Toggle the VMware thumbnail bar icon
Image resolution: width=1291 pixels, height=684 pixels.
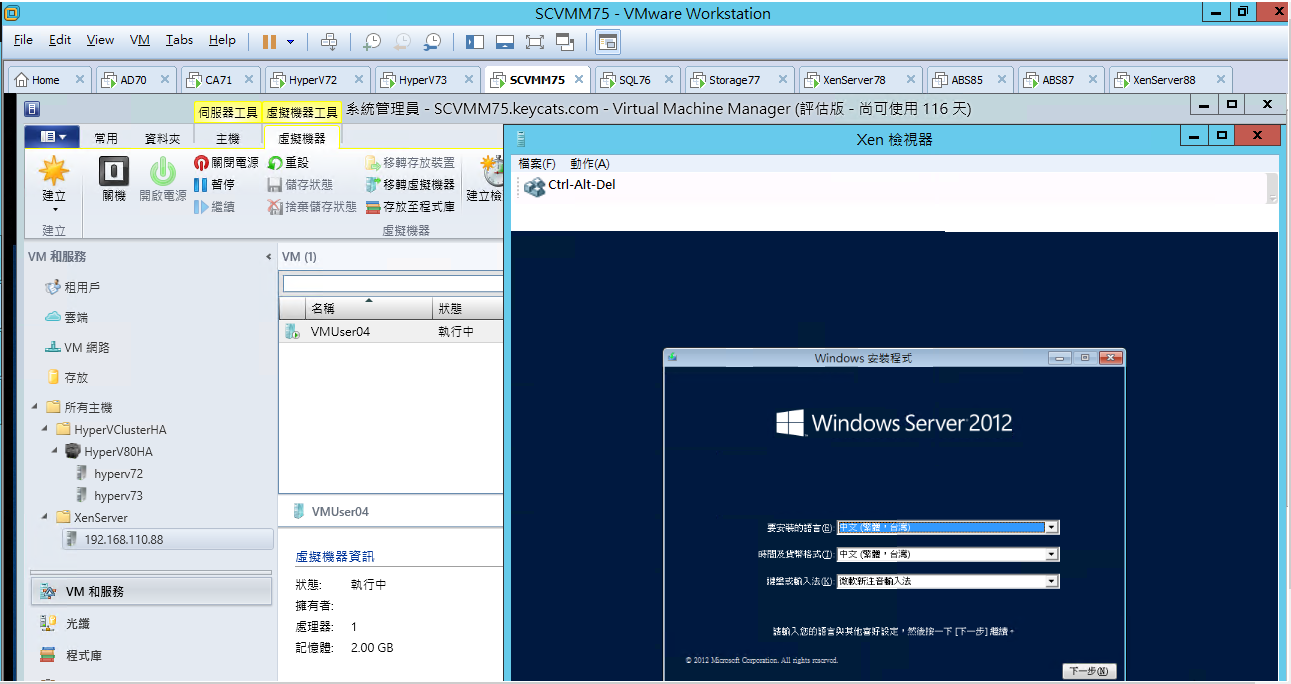[x=505, y=41]
